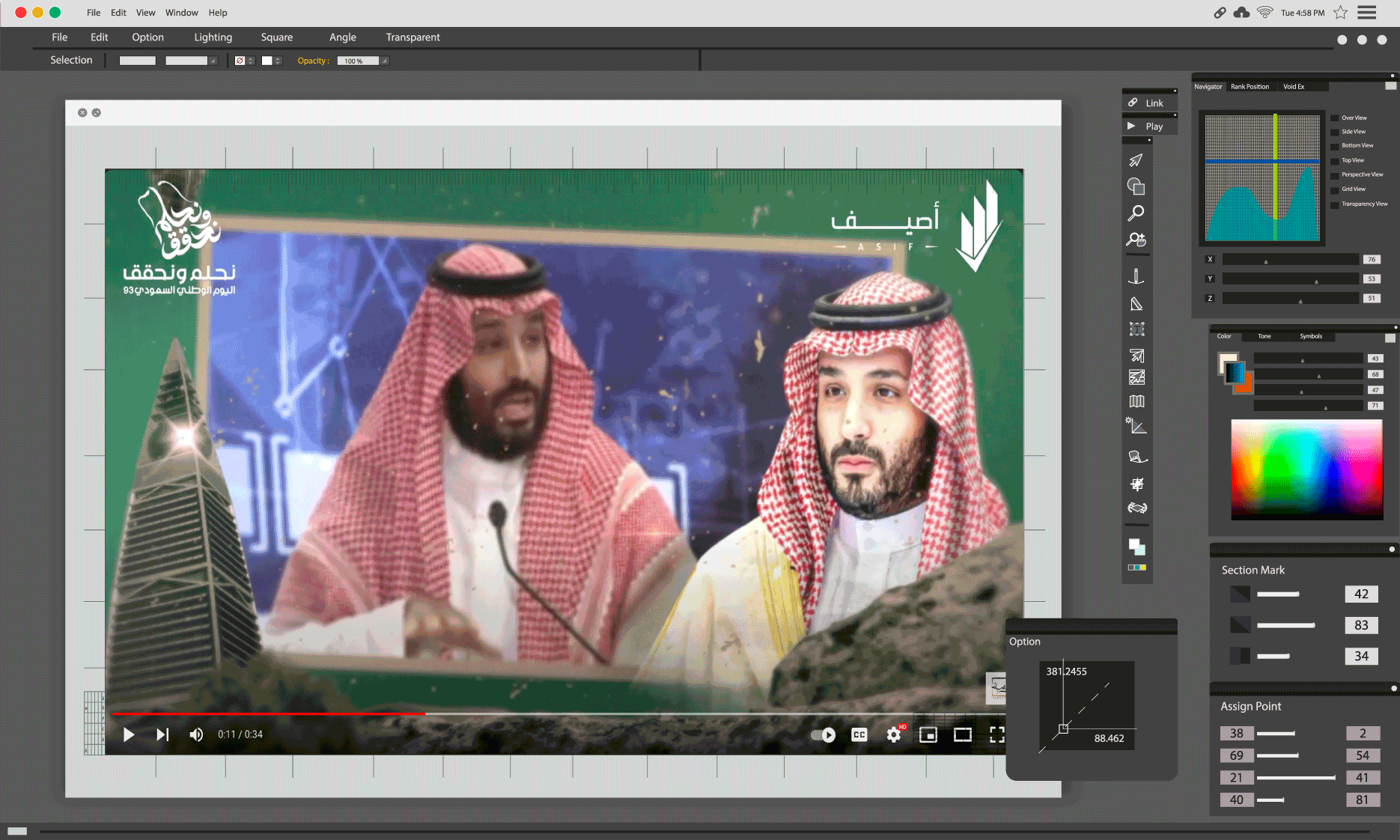The width and height of the screenshot is (1400, 840).
Task: Switch to the Rank Position tab
Action: (1250, 87)
